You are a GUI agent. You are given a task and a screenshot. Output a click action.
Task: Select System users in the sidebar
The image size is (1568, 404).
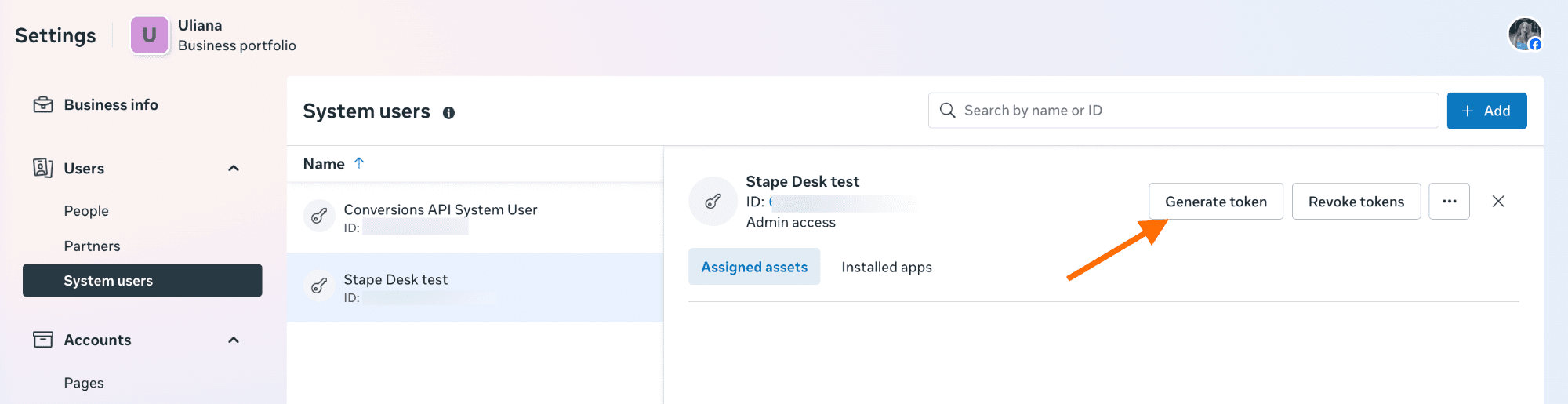tap(143, 280)
